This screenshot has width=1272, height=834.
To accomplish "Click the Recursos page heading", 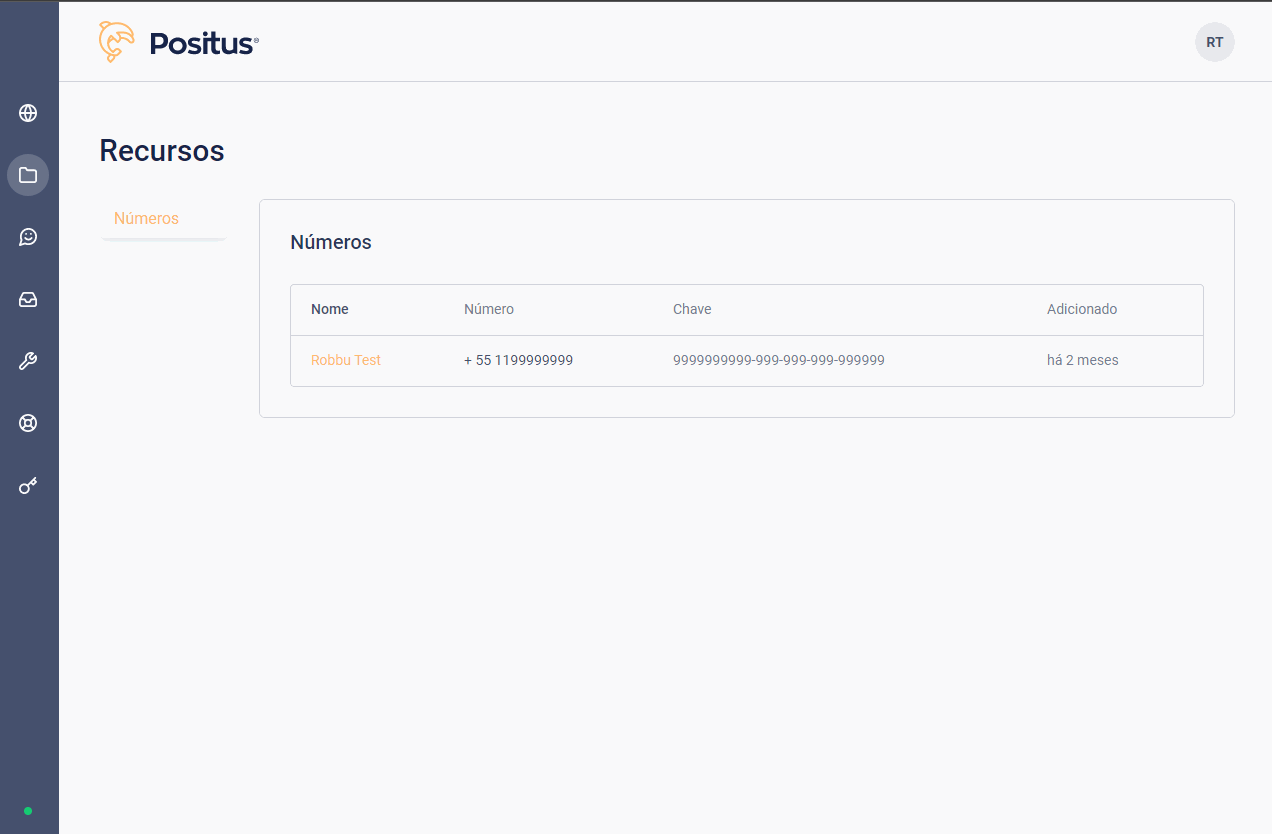I will click(162, 151).
